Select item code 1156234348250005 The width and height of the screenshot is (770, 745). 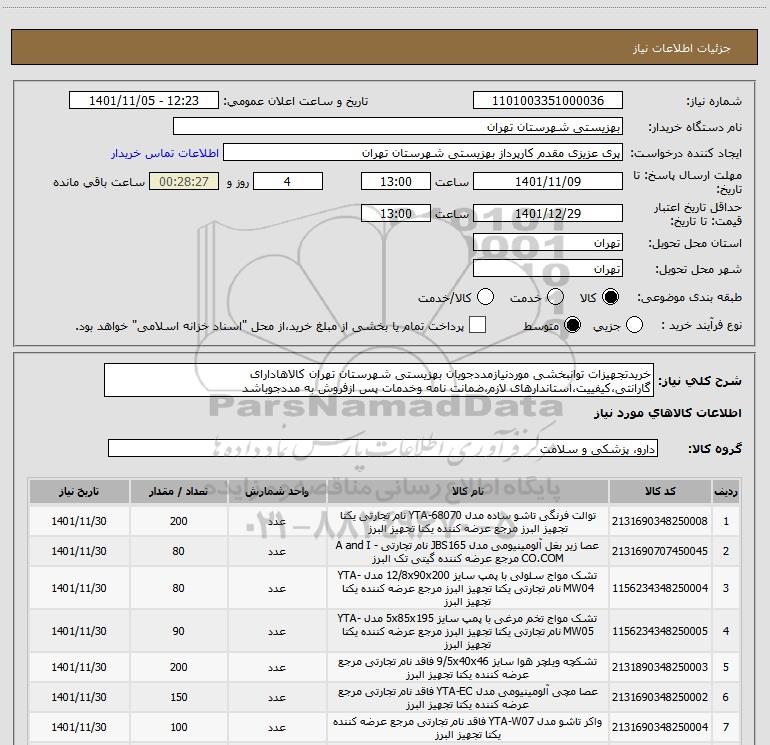coord(660,631)
